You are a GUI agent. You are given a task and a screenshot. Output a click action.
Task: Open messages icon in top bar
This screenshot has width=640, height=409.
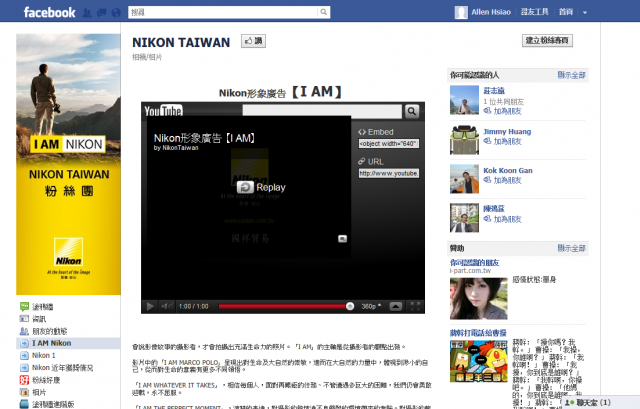(102, 13)
